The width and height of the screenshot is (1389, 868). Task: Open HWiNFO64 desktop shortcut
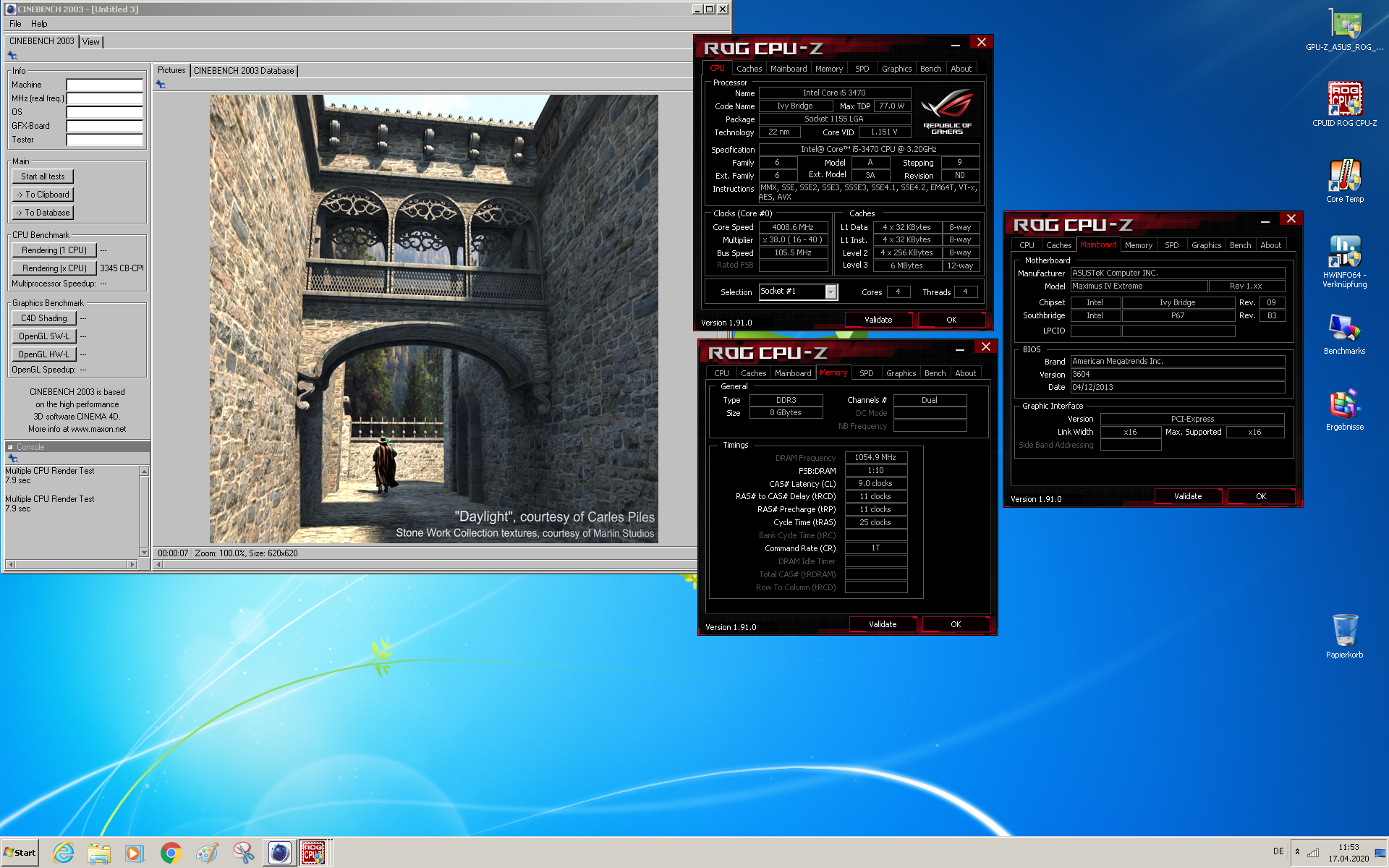(1344, 260)
